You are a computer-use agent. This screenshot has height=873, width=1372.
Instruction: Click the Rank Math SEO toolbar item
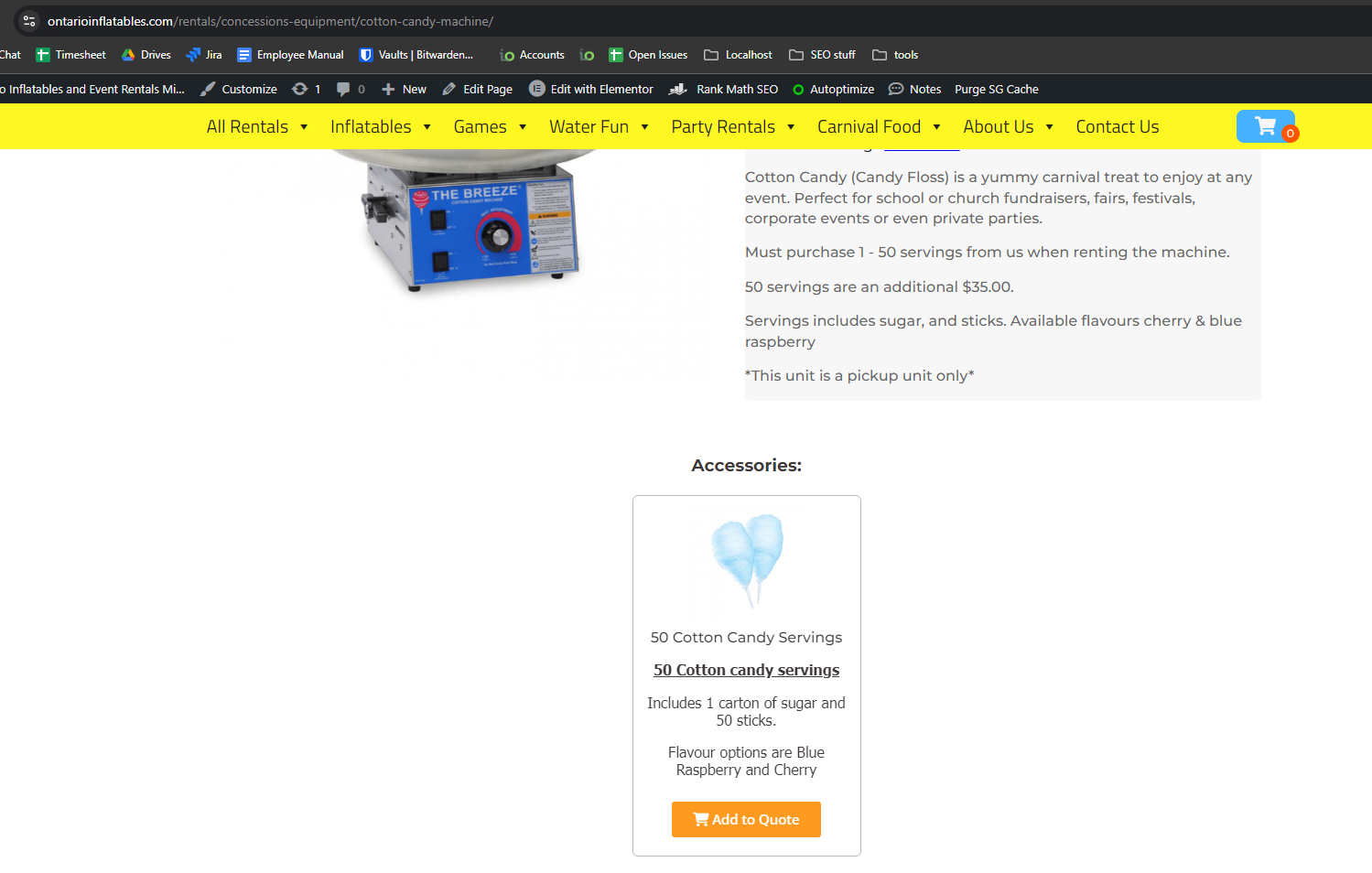724,89
